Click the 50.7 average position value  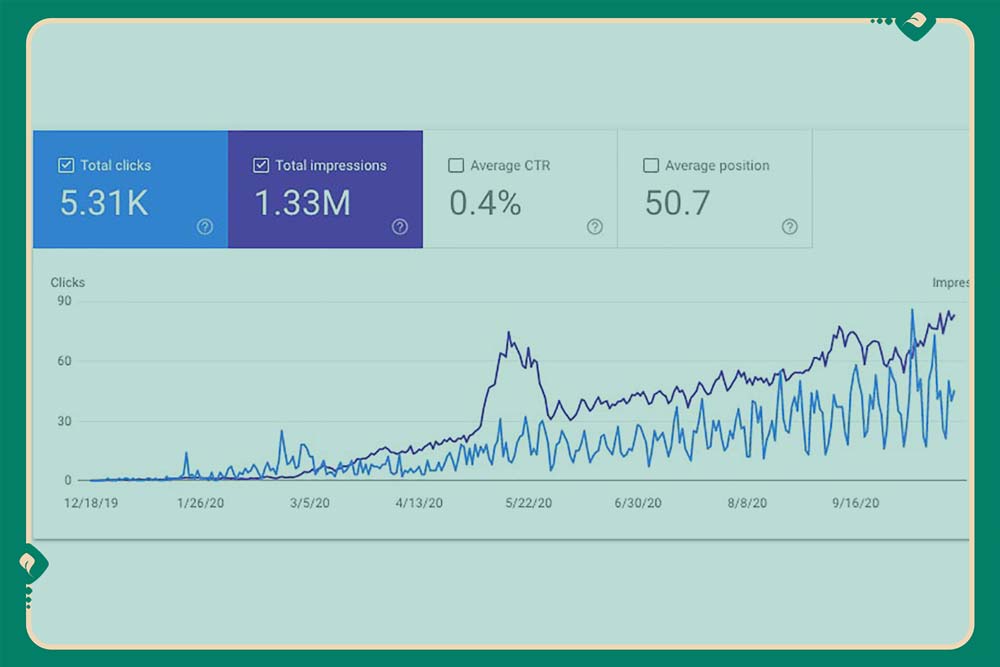tap(677, 204)
